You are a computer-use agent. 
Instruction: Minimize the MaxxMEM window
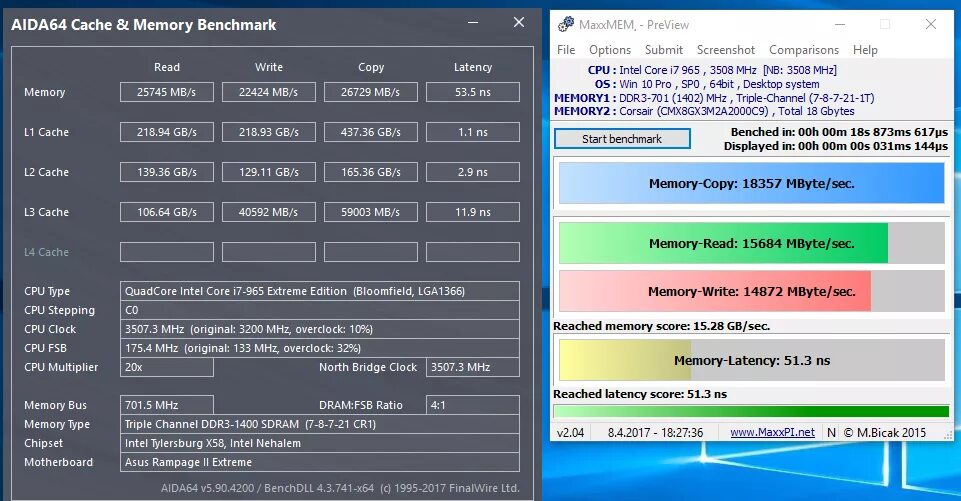[840, 25]
